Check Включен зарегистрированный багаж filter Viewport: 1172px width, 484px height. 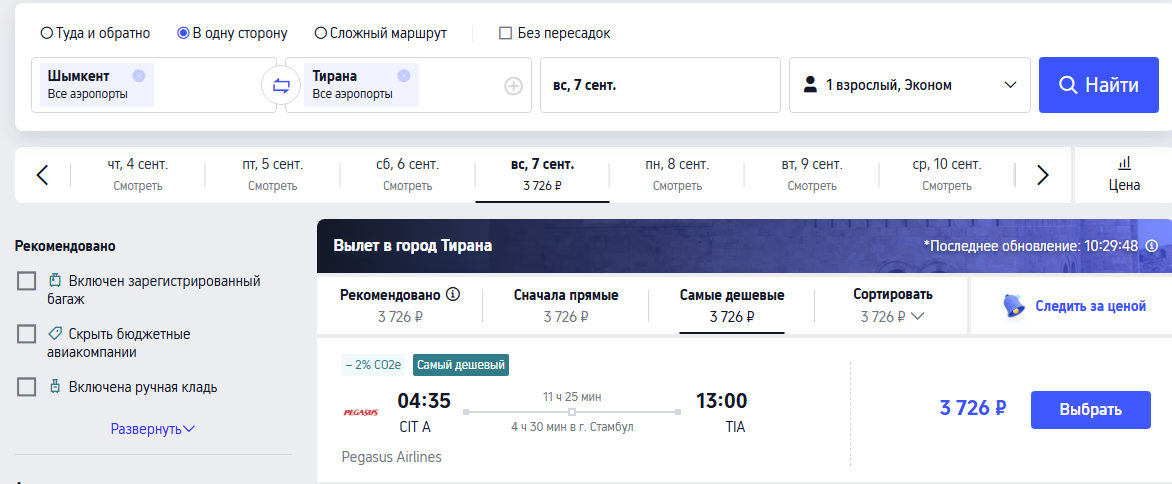point(26,281)
